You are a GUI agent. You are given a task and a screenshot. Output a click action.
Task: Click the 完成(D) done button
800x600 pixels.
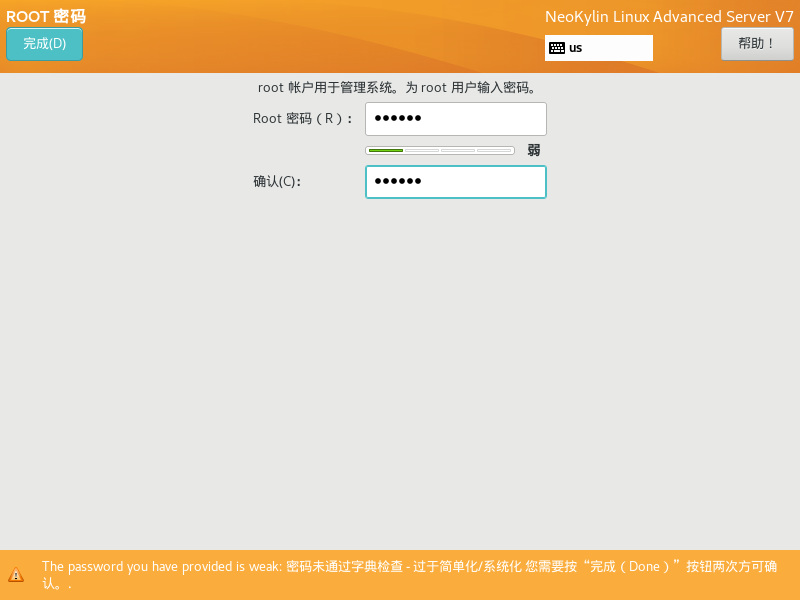click(x=44, y=44)
